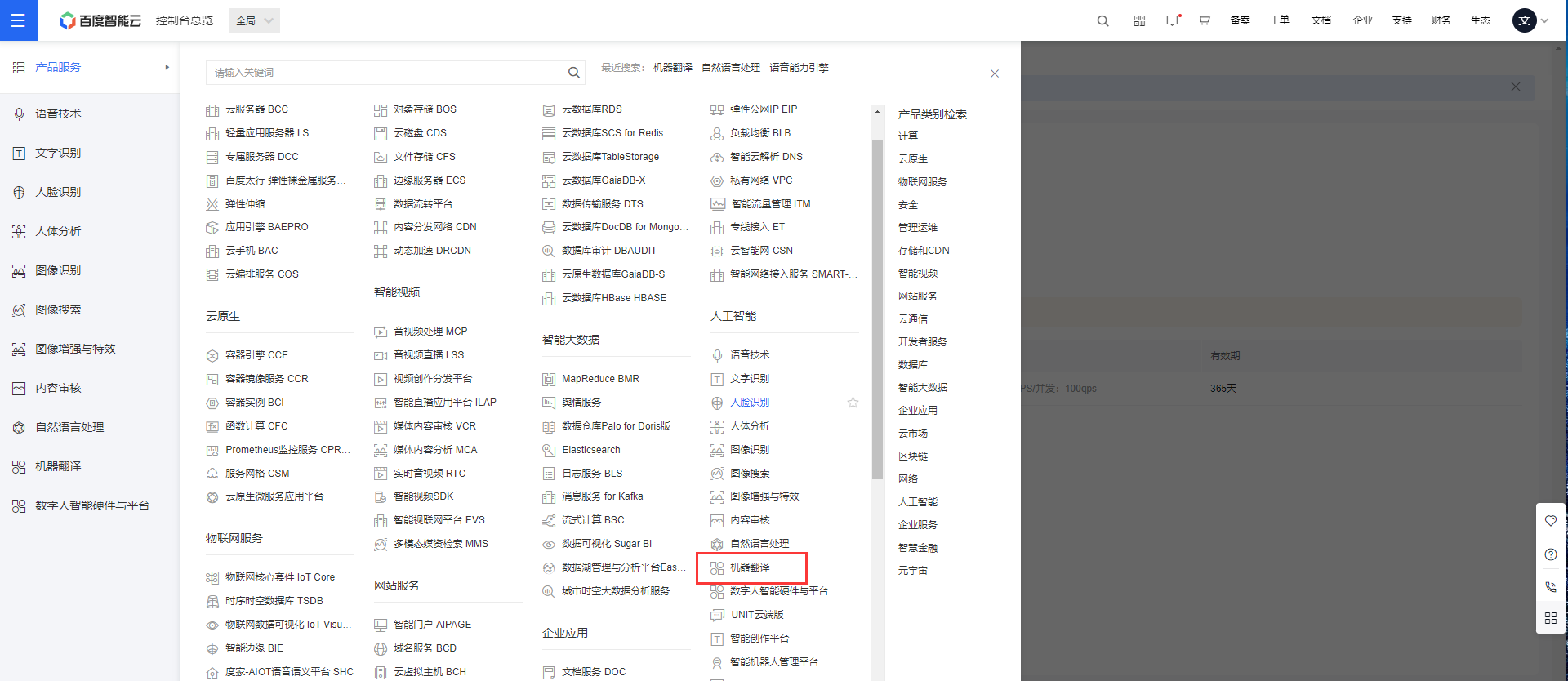Open 智能创作平台 product
The width and height of the screenshot is (1568, 681).
click(759, 639)
